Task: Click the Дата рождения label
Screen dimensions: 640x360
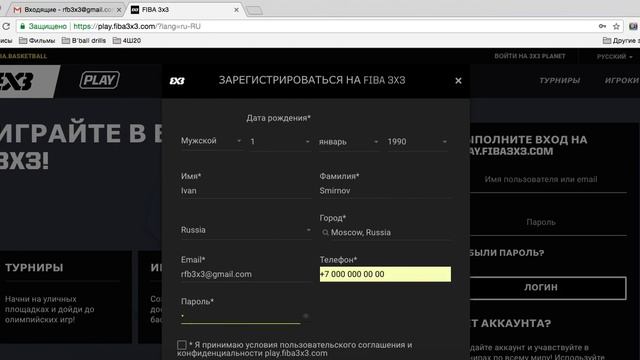Action: tap(278, 118)
